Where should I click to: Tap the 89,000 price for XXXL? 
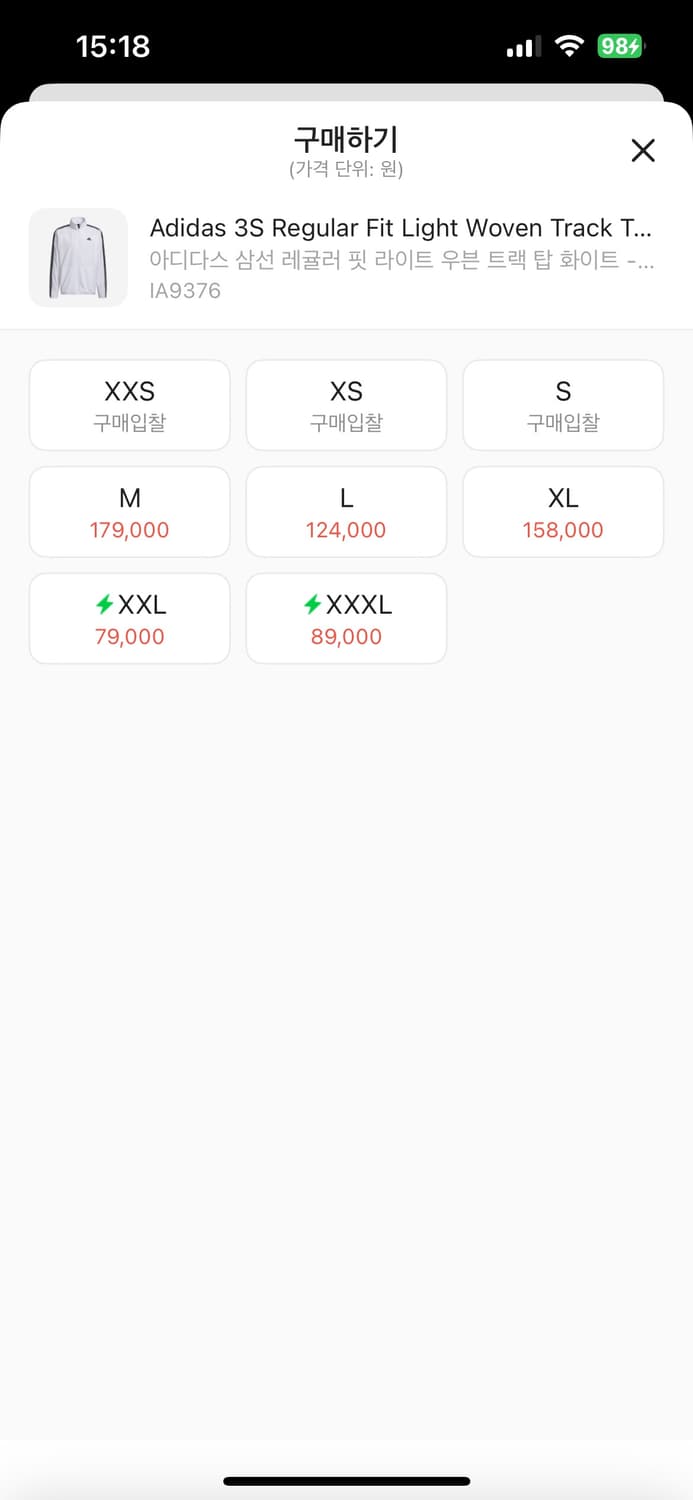346,637
